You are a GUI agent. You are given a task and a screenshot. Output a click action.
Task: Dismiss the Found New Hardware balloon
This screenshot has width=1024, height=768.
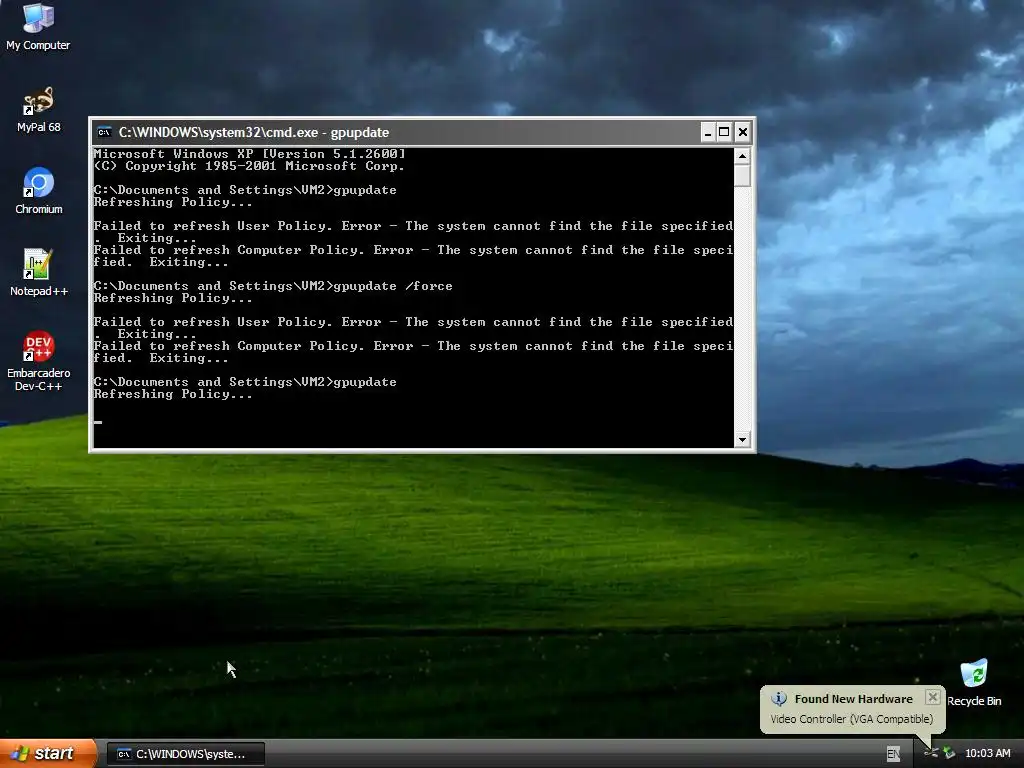[x=933, y=697]
